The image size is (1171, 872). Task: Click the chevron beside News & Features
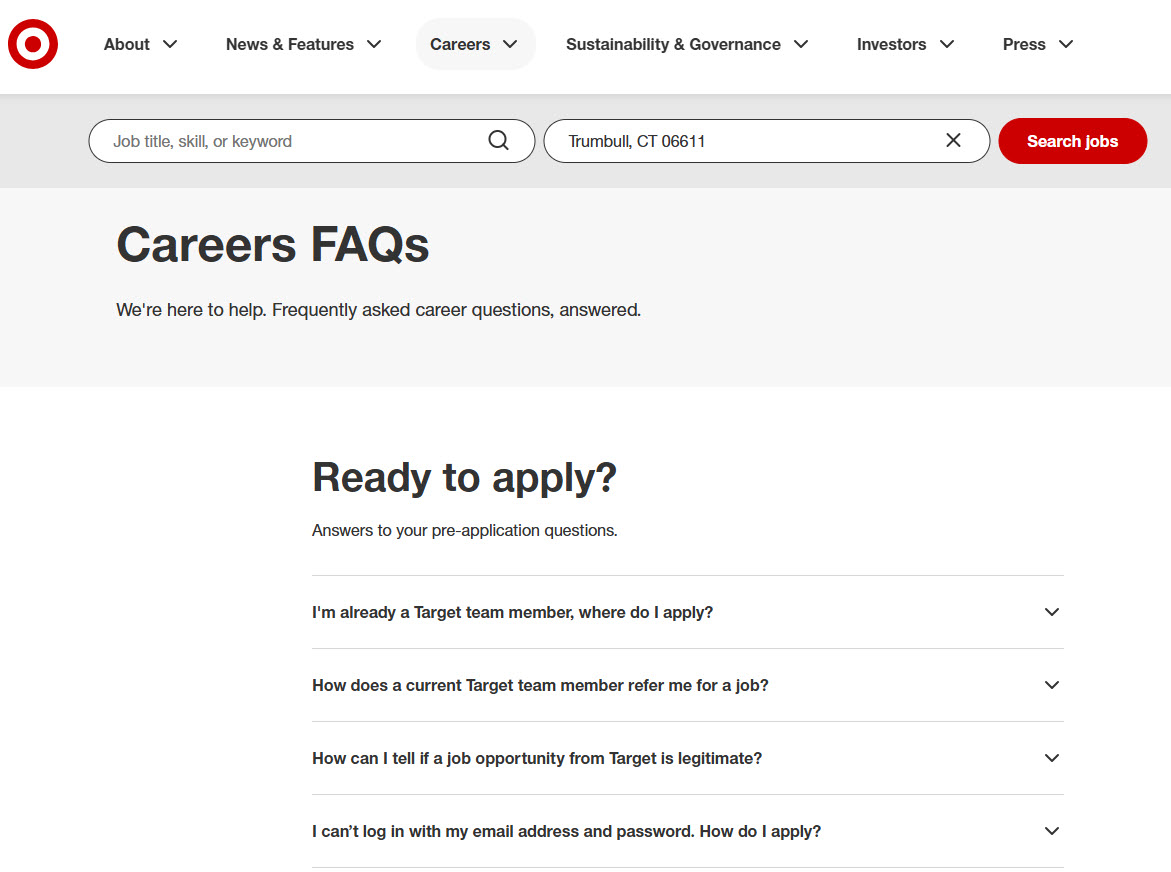click(374, 44)
